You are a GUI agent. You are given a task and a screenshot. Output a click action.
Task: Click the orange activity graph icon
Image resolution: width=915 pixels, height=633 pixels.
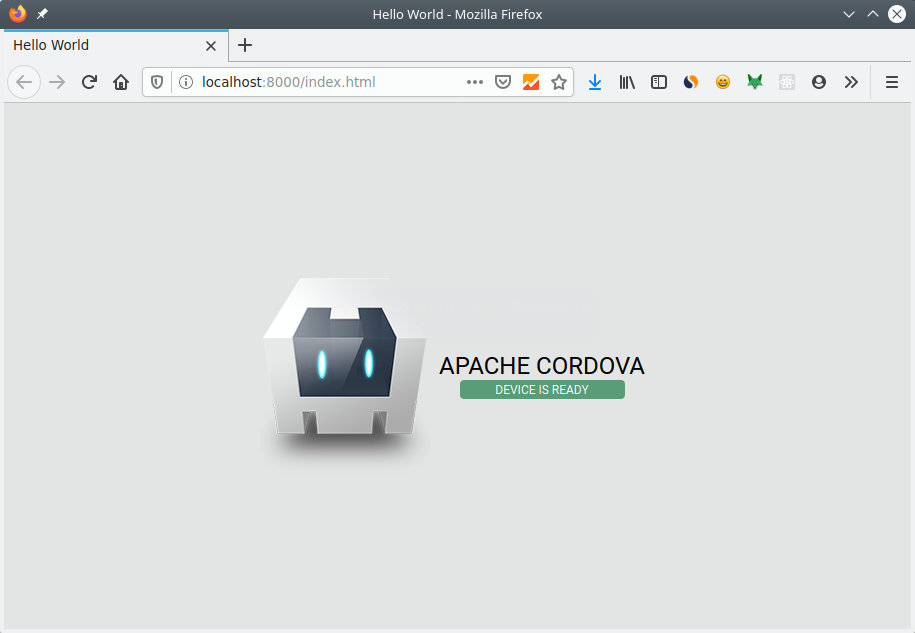coord(531,82)
